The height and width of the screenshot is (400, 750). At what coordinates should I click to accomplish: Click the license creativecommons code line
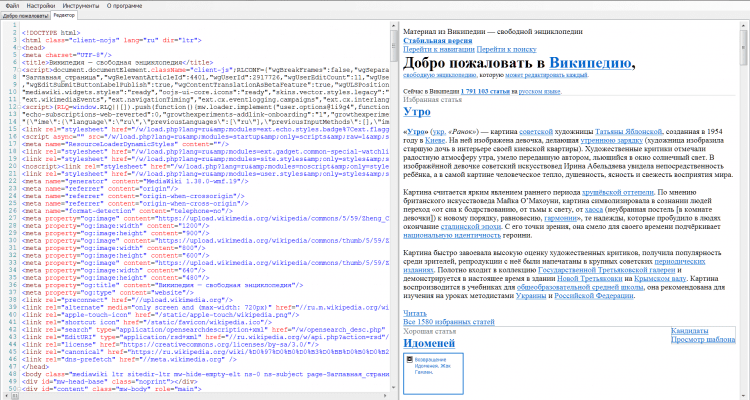[x=170, y=345]
